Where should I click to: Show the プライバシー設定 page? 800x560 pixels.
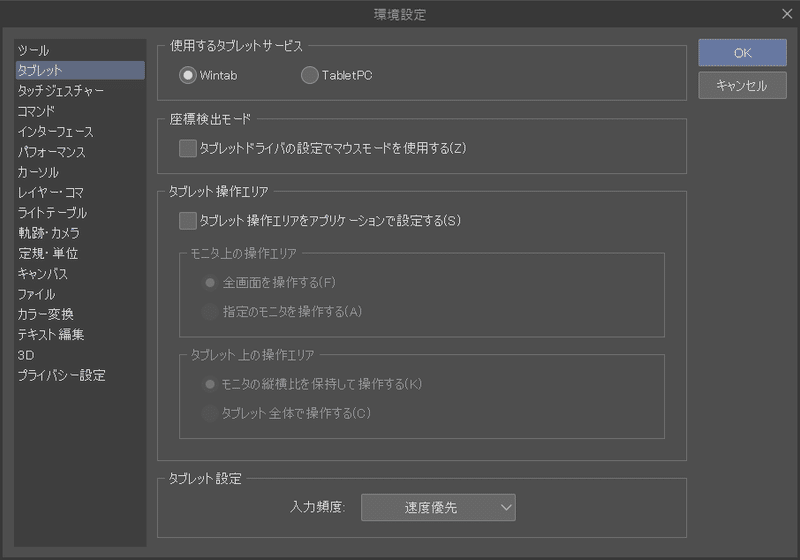[80, 375]
